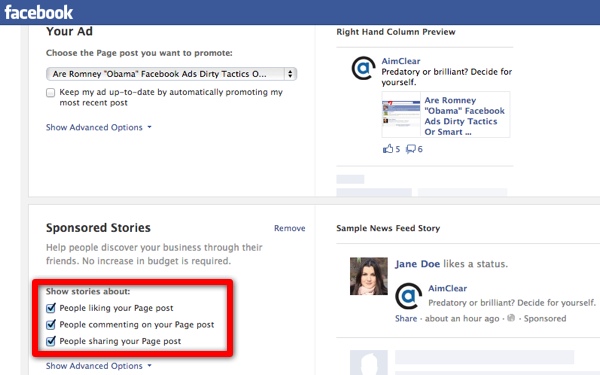This screenshot has height=375, width=600.
Task: Click 'Your Ad' section heading
Action: tap(69, 31)
